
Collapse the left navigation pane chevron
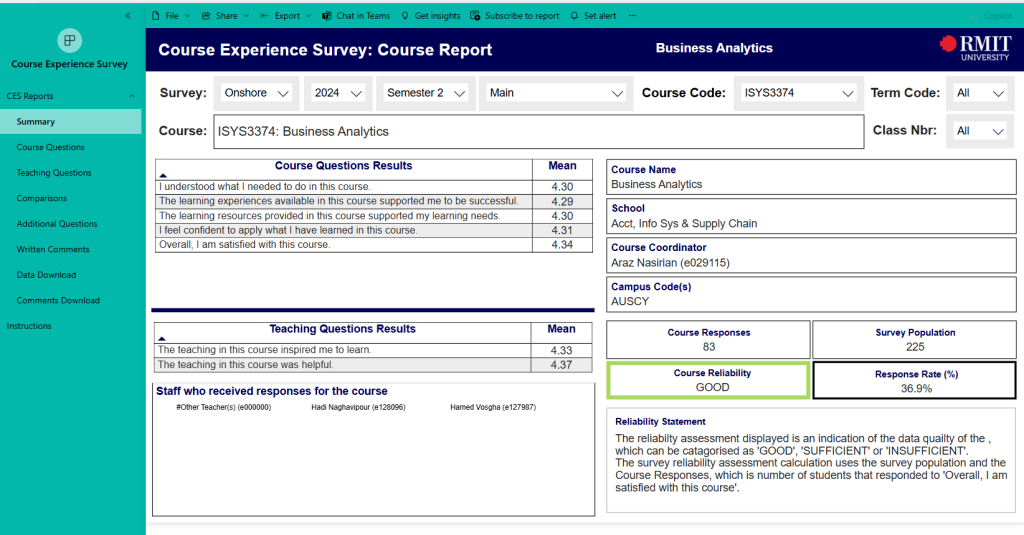tap(128, 16)
